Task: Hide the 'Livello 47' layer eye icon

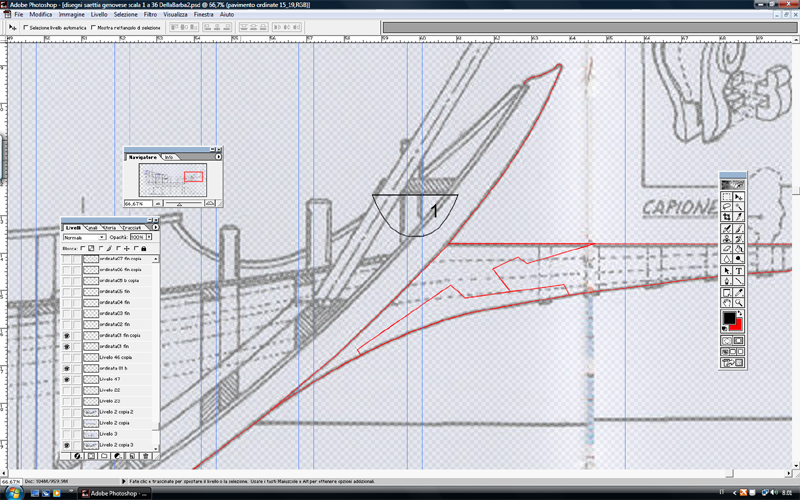Action: (67, 380)
